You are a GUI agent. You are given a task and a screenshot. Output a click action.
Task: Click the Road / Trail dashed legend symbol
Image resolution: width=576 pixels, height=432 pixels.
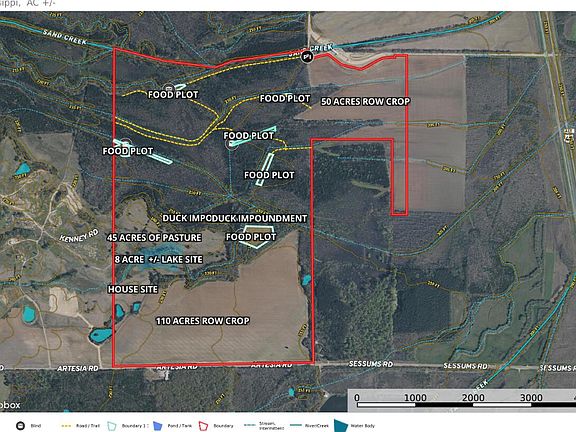(x=66, y=426)
